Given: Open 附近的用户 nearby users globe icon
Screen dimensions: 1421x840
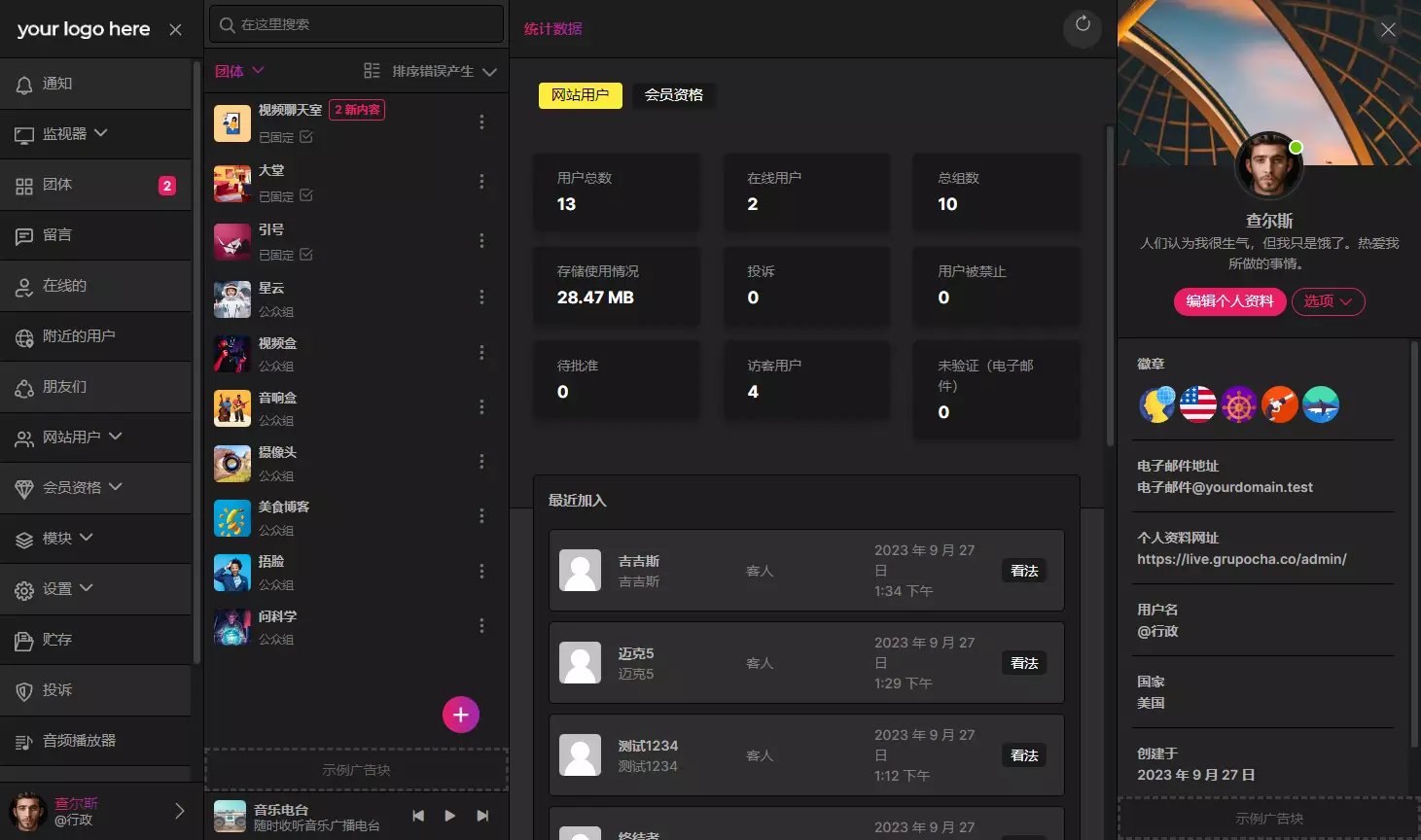Looking at the screenshot, I should tap(24, 337).
